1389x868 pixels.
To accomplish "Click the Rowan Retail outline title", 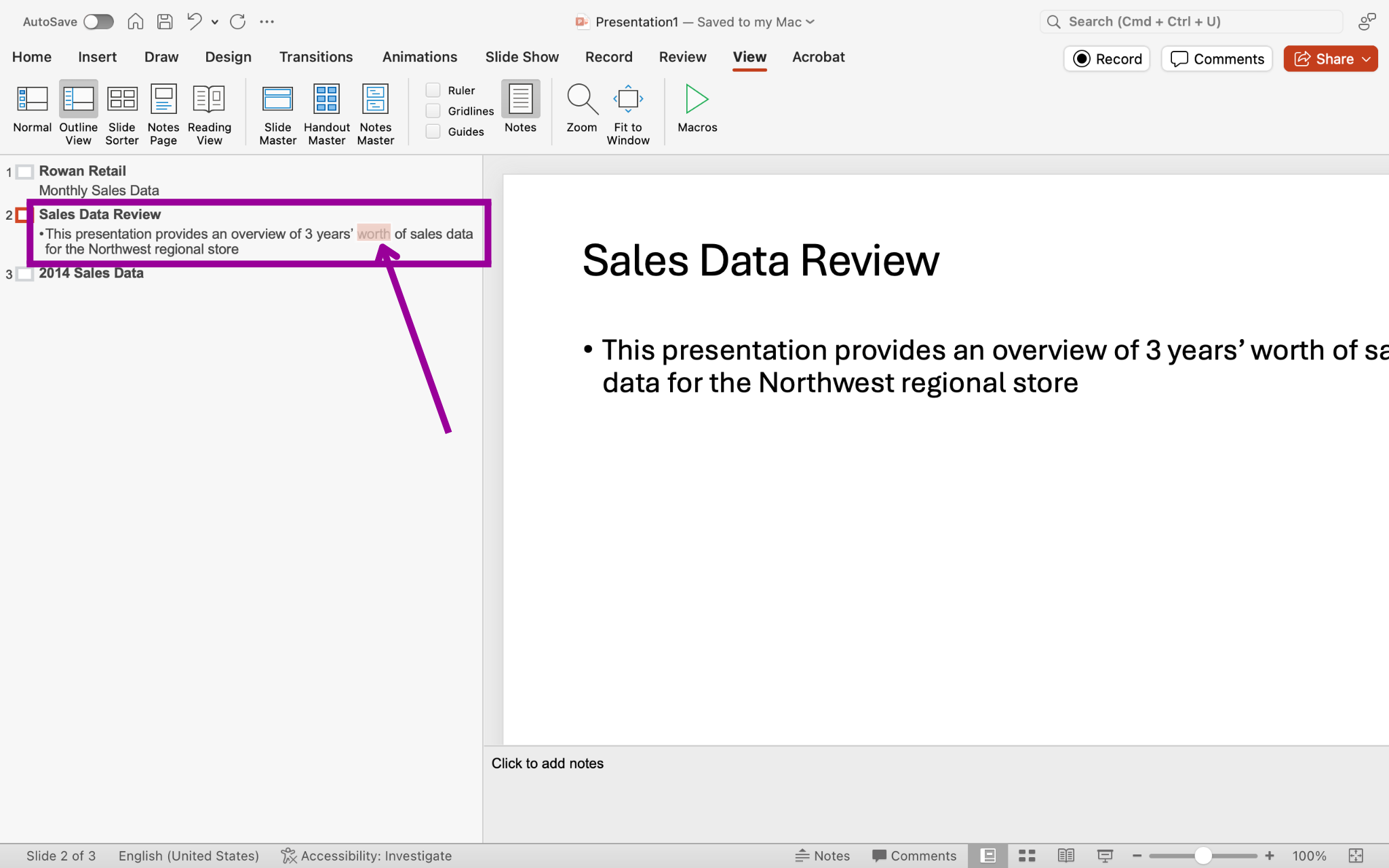I will [83, 171].
